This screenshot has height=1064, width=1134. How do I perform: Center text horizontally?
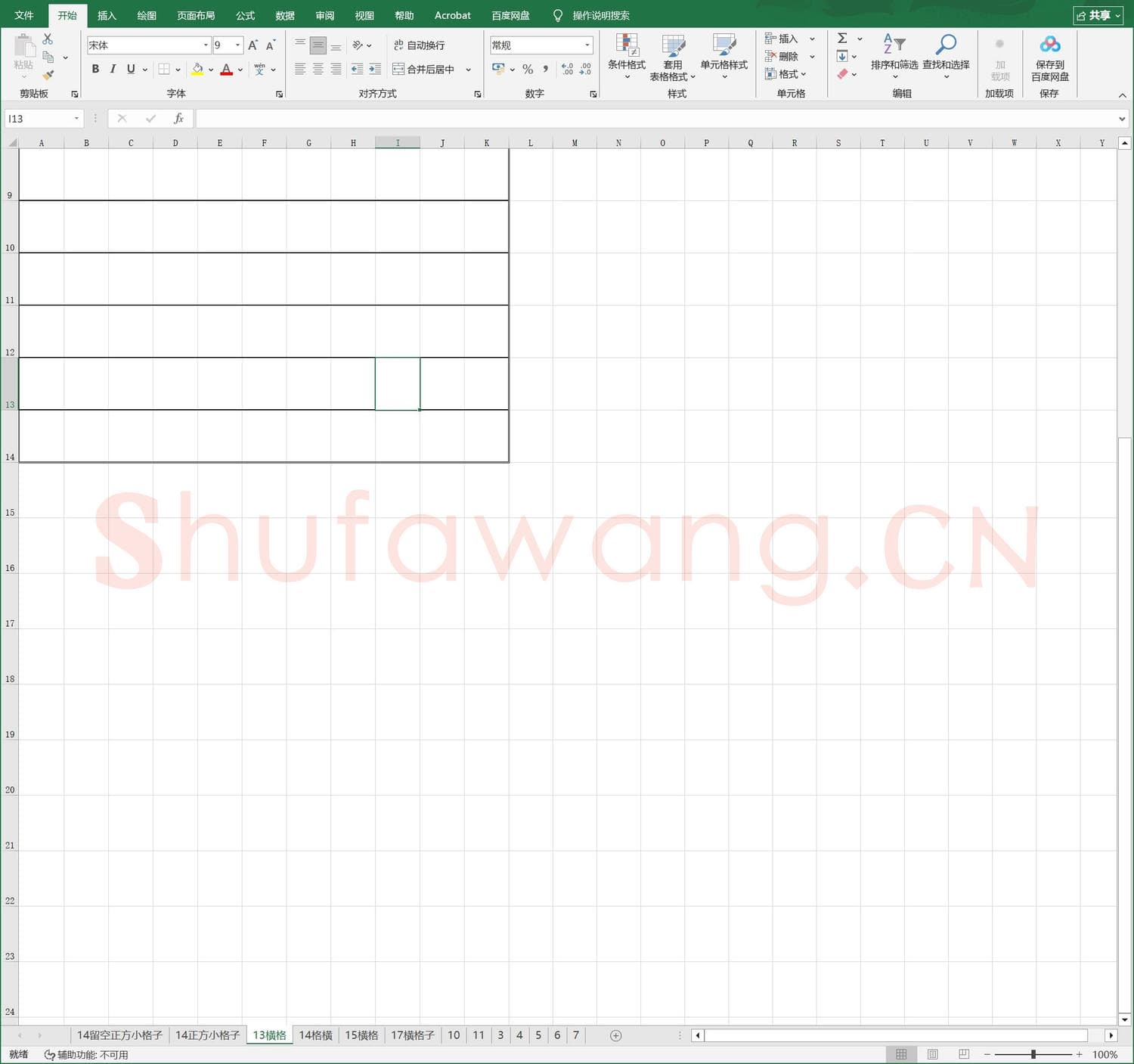[x=318, y=69]
